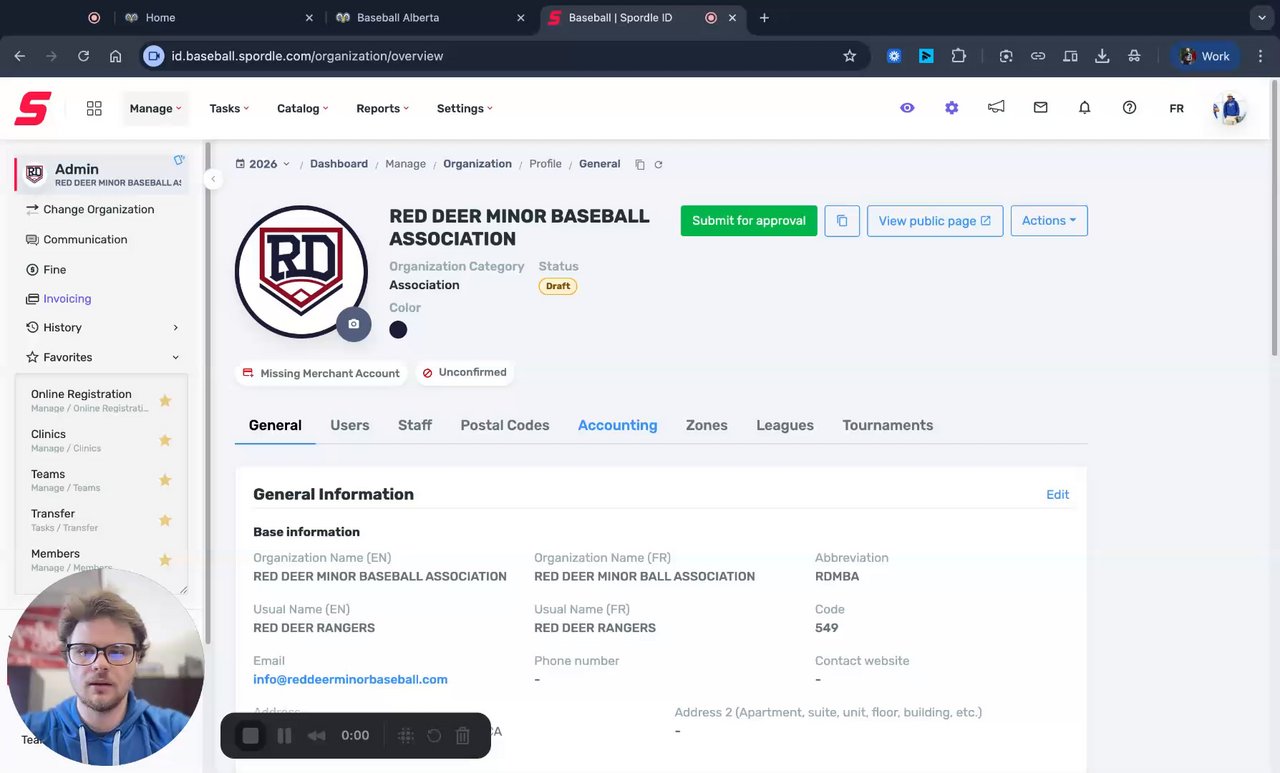The image size is (1280, 773).
Task: Expand the History sidebar item
Action: pyautogui.click(x=102, y=327)
